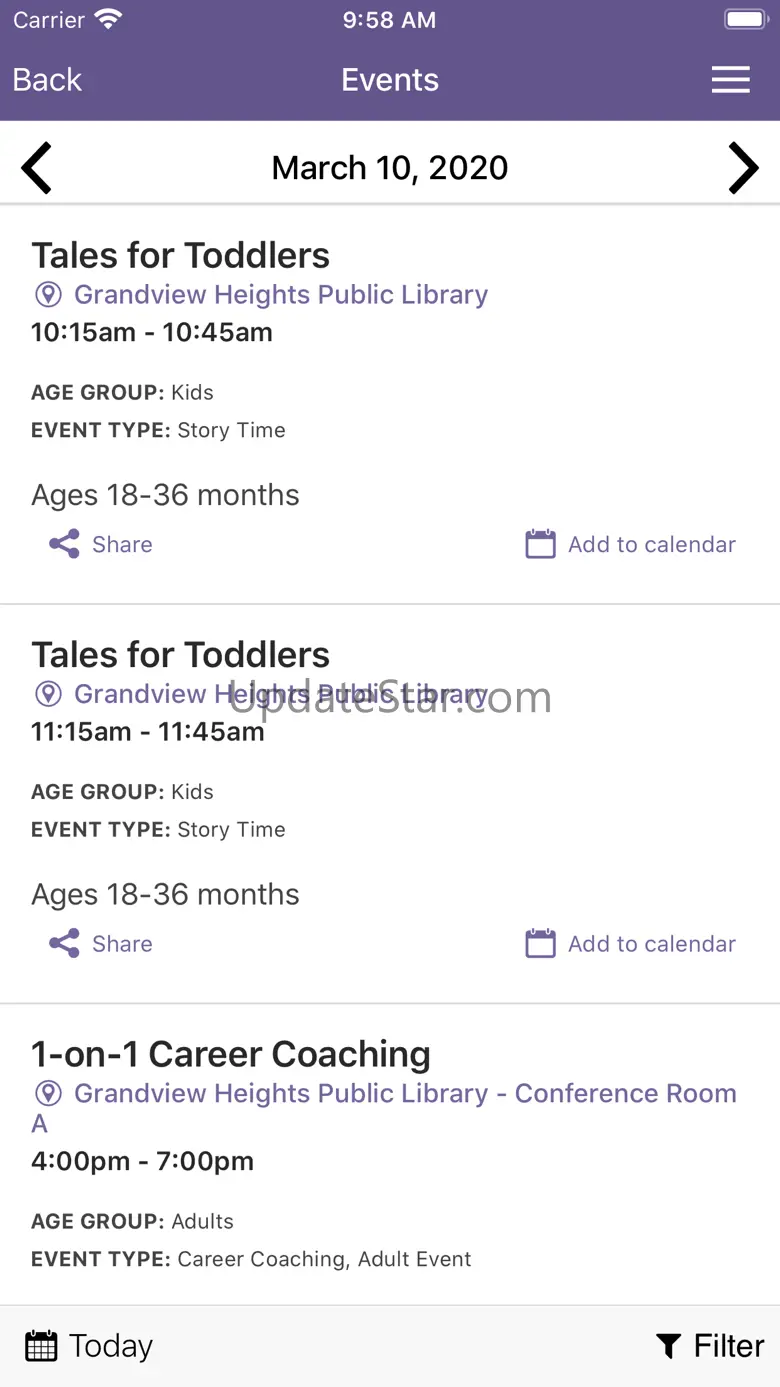Tap calendar icon for 10:15am Tales for Toddlers
Viewport: 780px width, 1387px height.
(x=540, y=544)
